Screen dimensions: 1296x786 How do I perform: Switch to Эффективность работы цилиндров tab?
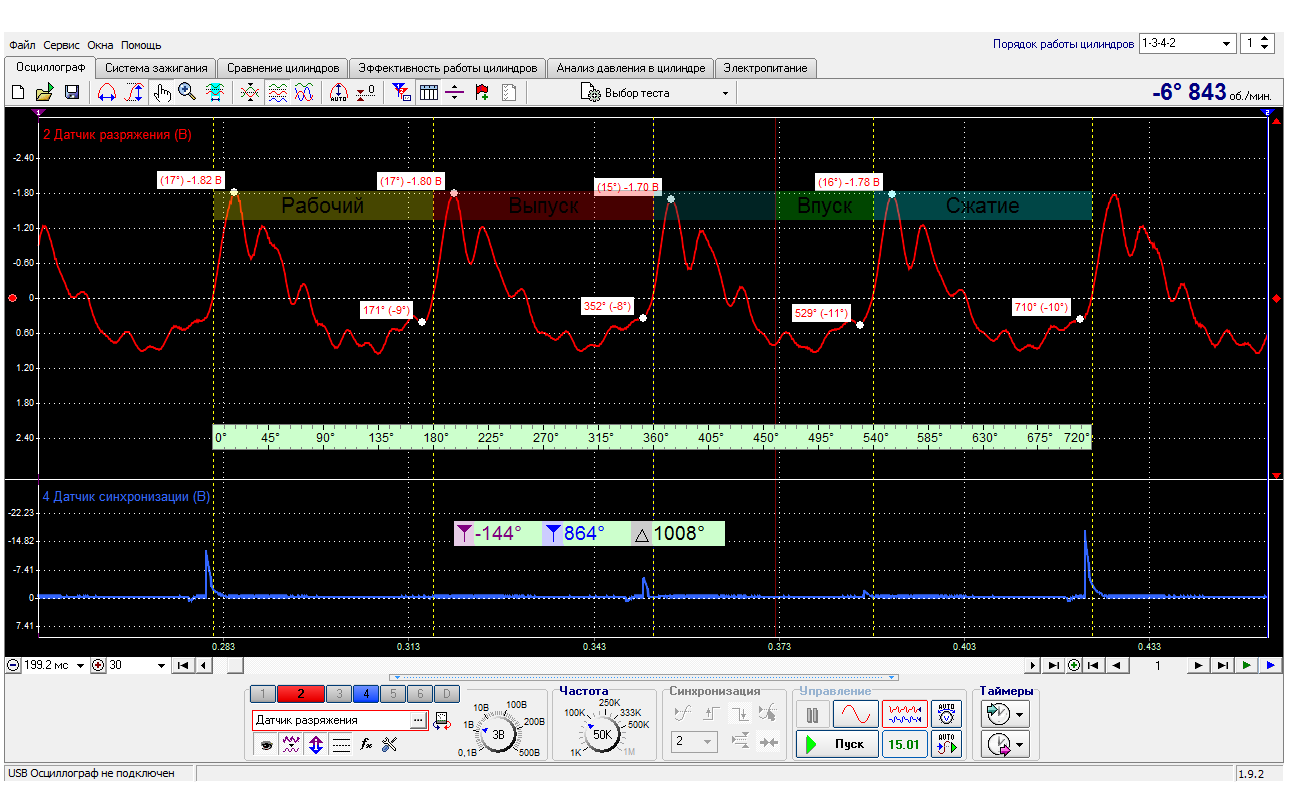(x=448, y=68)
